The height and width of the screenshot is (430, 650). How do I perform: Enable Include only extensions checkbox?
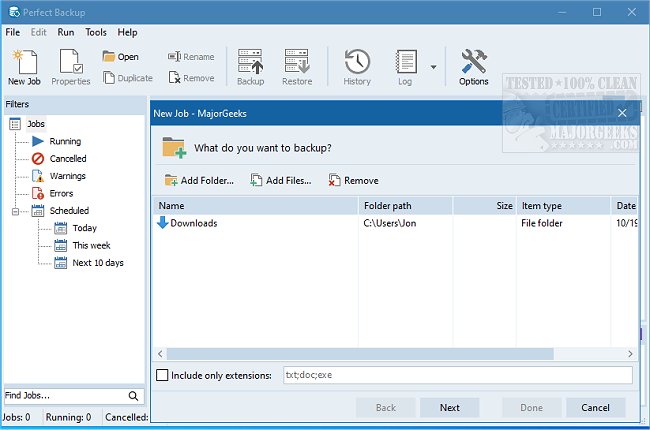click(x=162, y=375)
